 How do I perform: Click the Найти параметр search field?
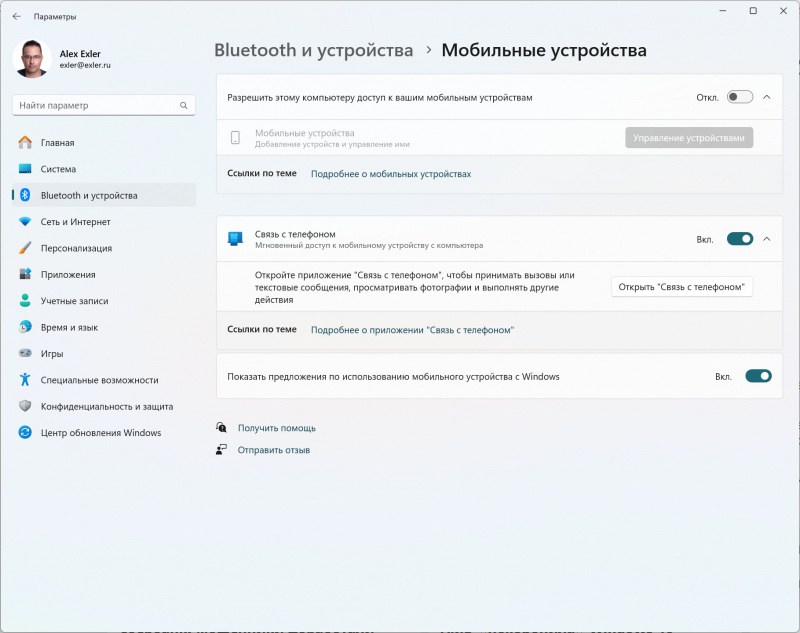click(x=95, y=105)
